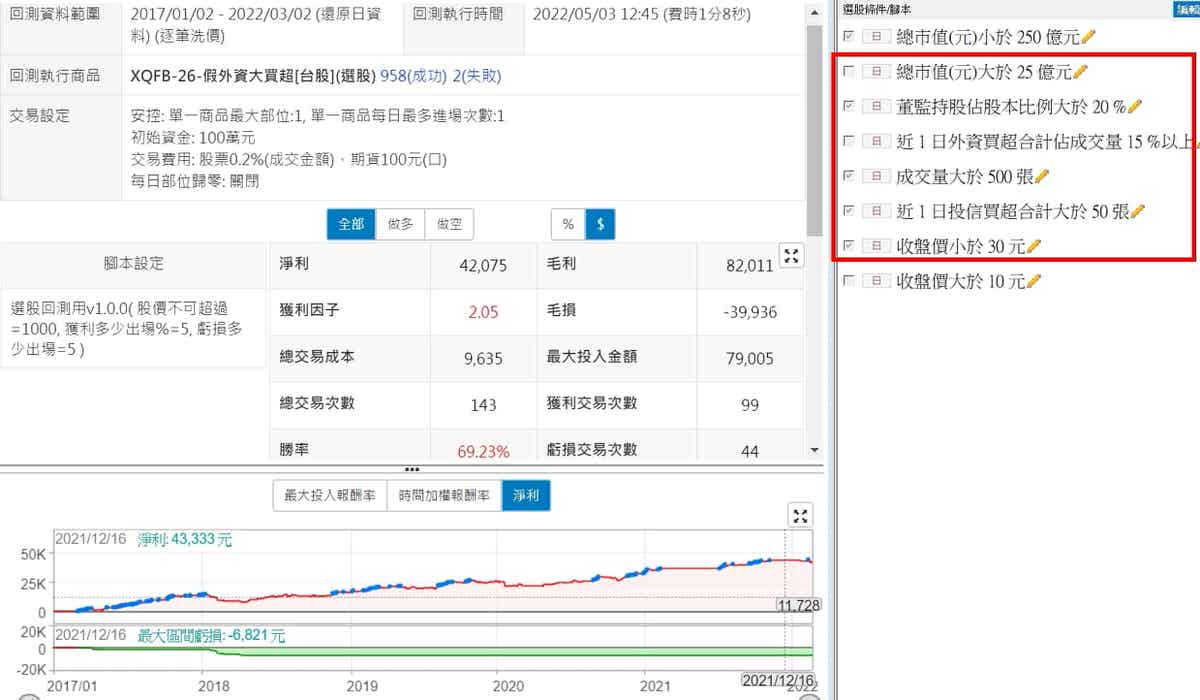Click pencil icon beside 董監持股佔股本比例大於 20 %
The image size is (1200, 700).
pos(1134,107)
